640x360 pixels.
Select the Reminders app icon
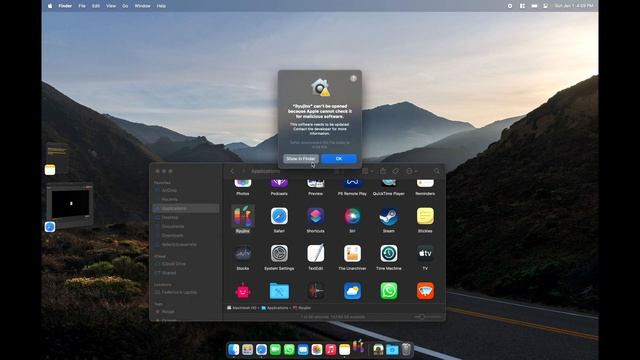tap(425, 184)
